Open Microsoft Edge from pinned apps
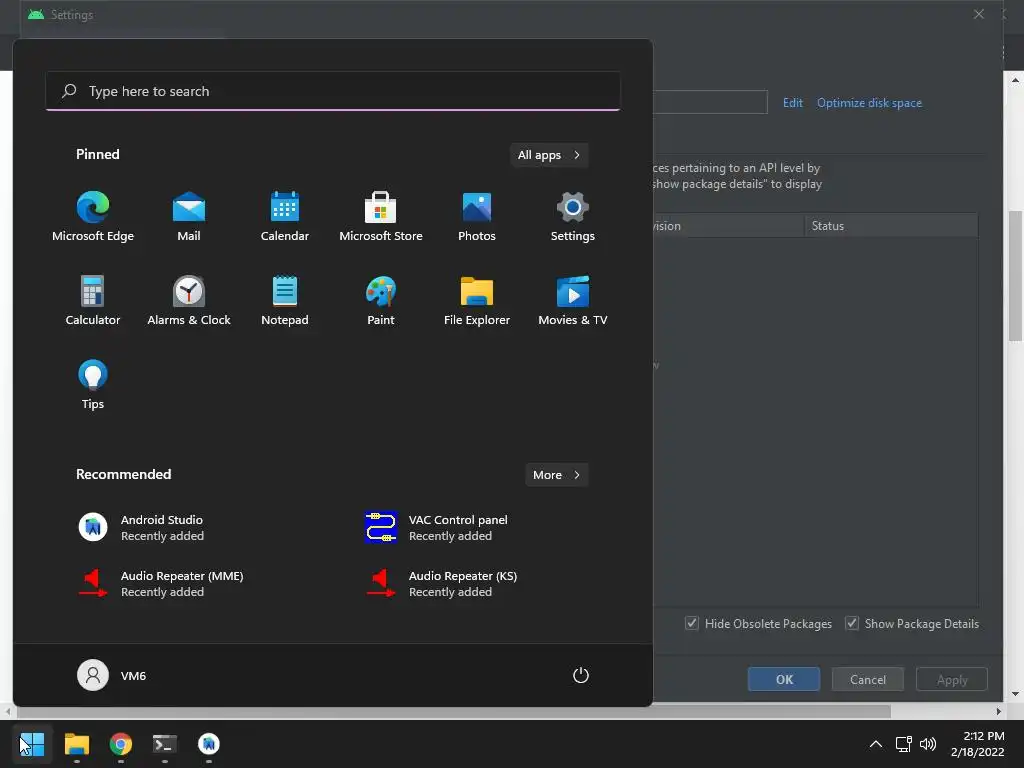Viewport: 1024px width, 768px height. coord(93,217)
